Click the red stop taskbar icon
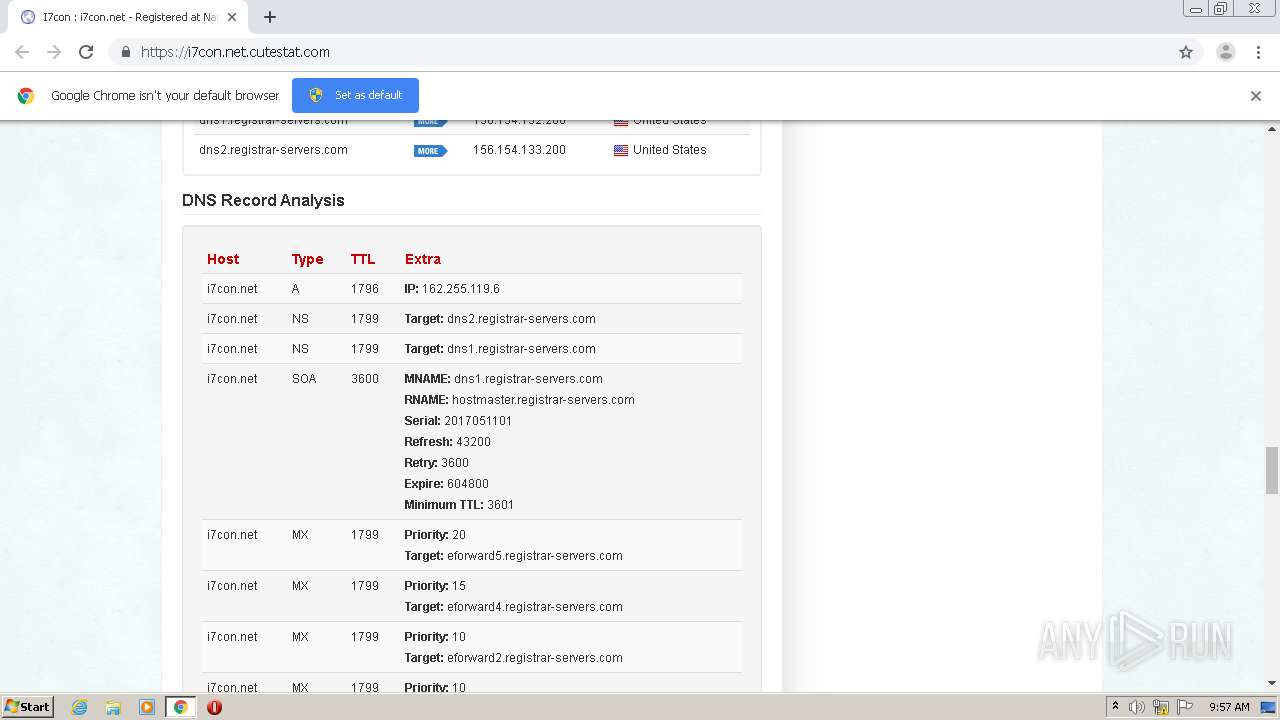This screenshot has height=720, width=1280. (214, 707)
